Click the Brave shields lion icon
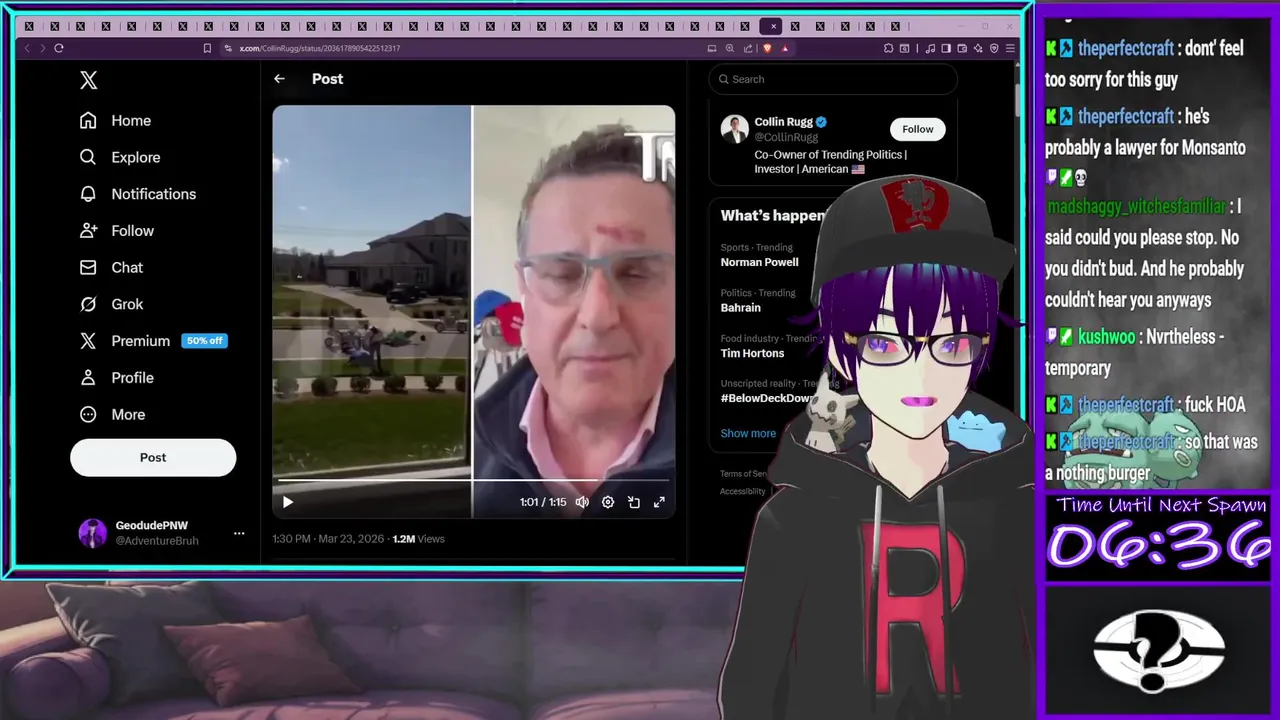Viewport: 1280px width, 720px height. [767, 48]
